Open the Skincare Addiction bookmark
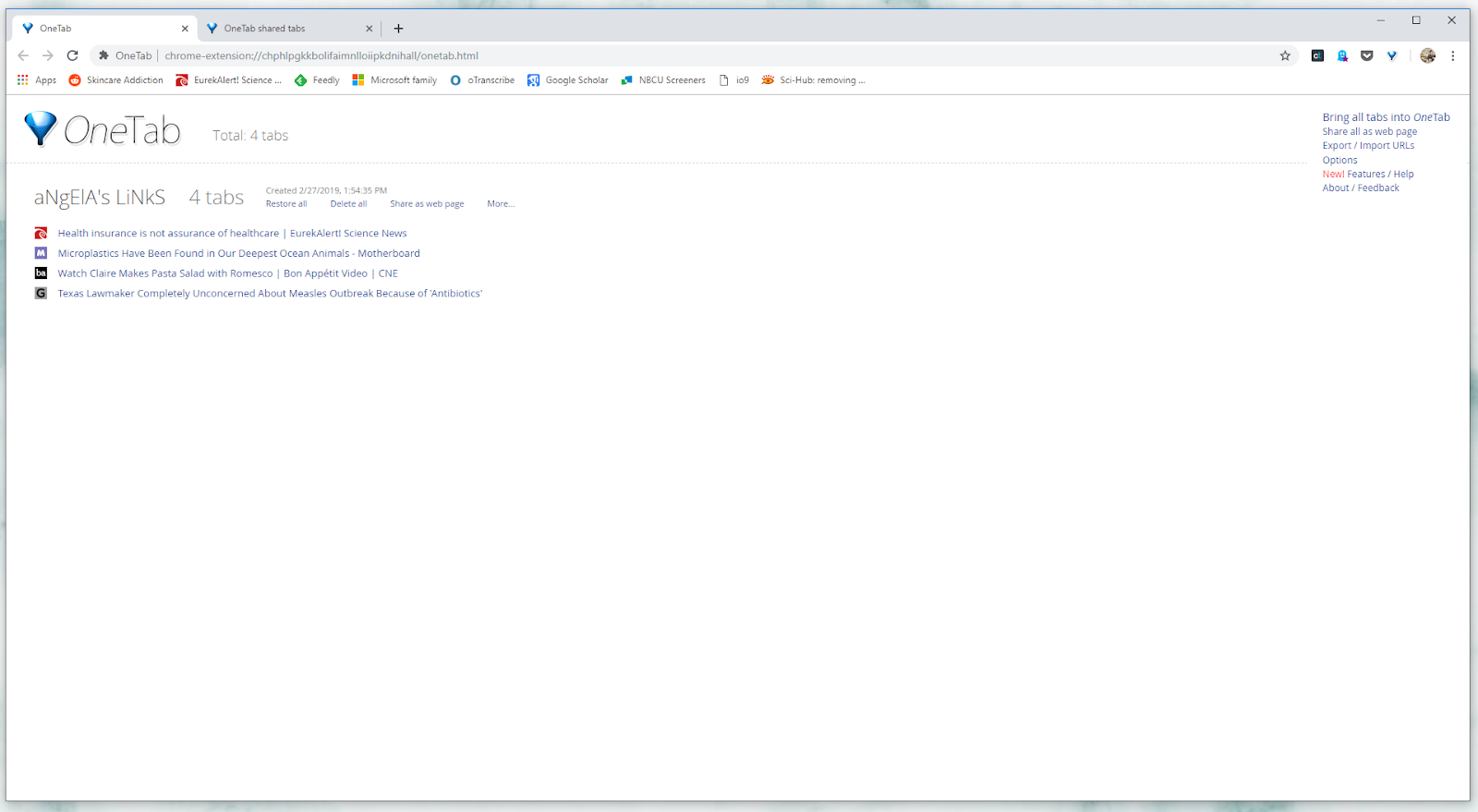Viewport: 1478px width, 812px height. (x=116, y=80)
